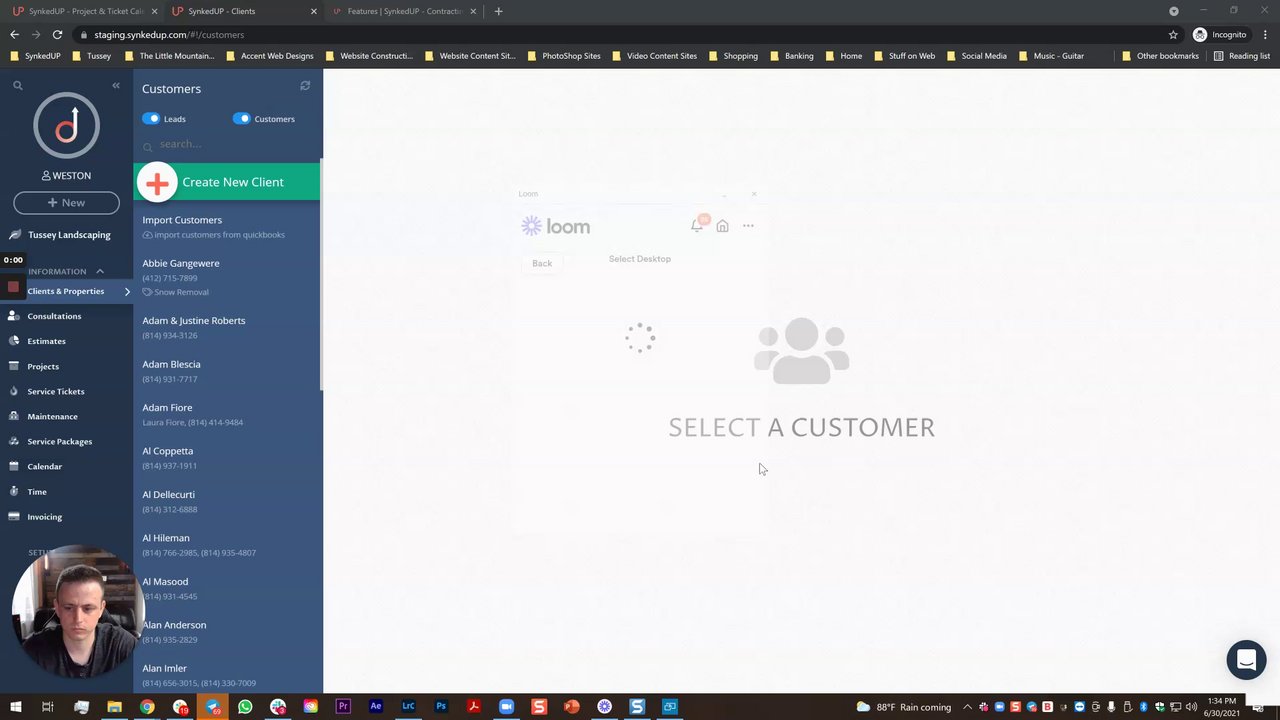This screenshot has height=720, width=1280.
Task: Open the Invoicing section icon
Action: point(14,517)
